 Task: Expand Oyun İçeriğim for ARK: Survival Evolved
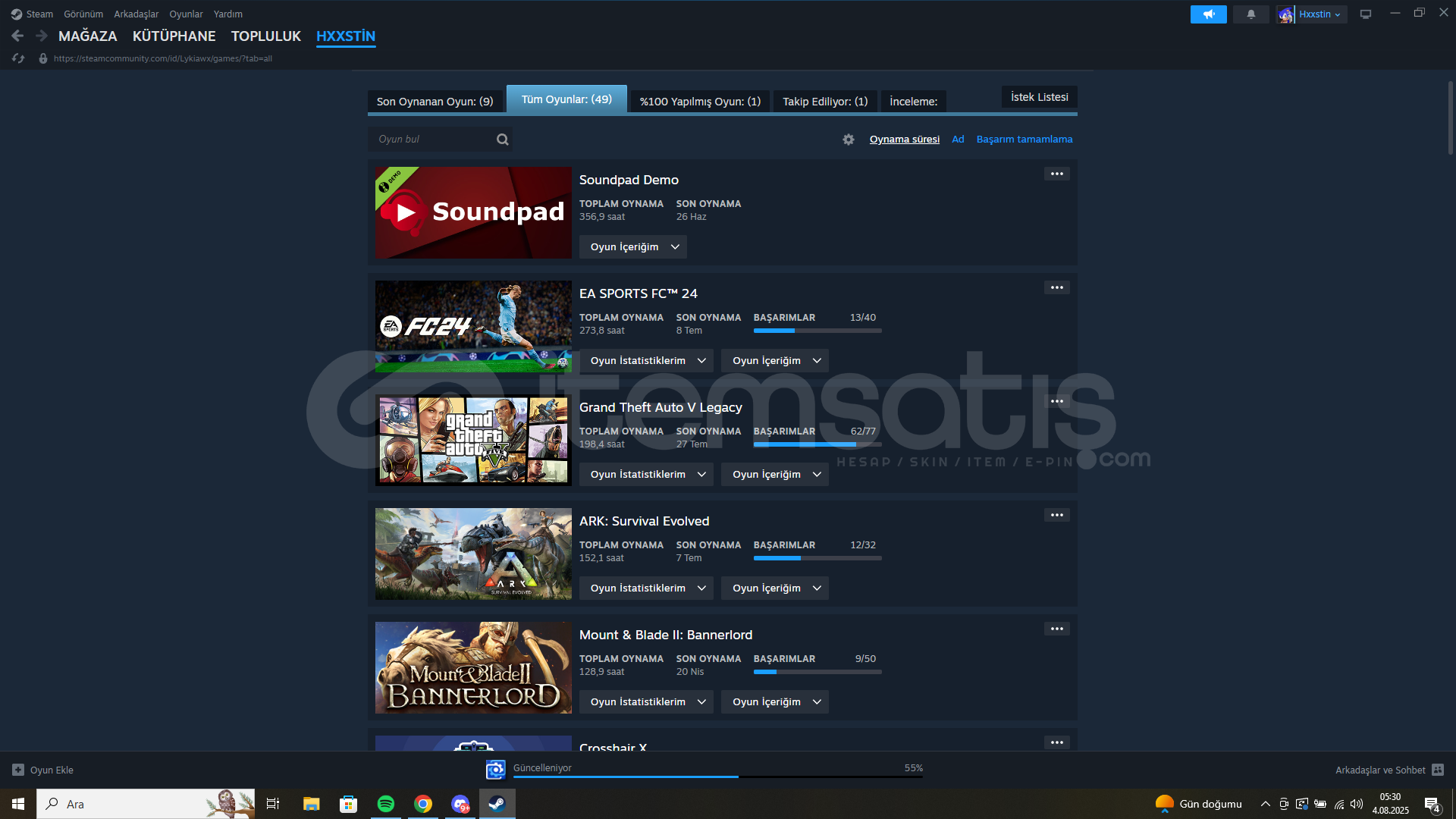pyautogui.click(x=775, y=588)
